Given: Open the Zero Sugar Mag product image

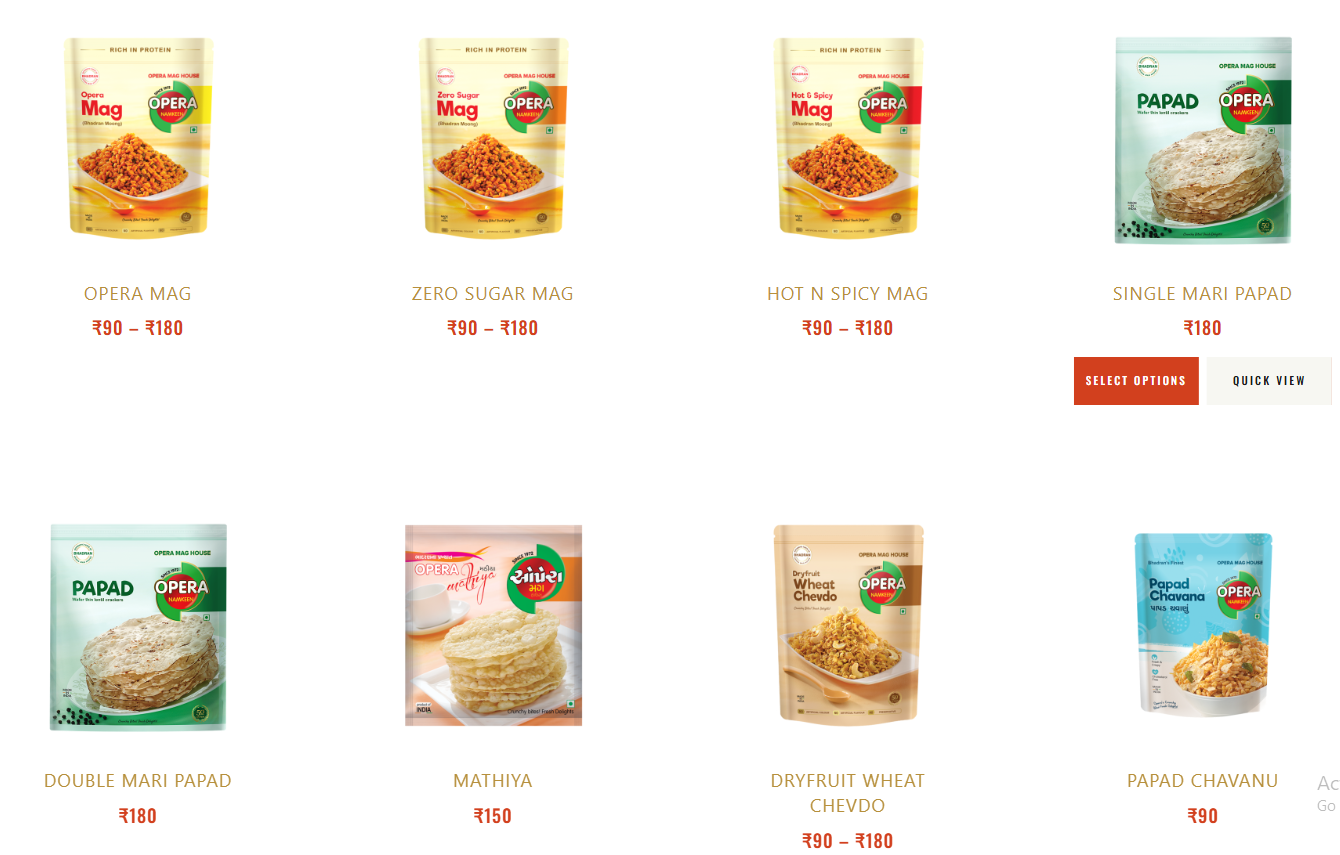Looking at the screenshot, I should click(493, 138).
